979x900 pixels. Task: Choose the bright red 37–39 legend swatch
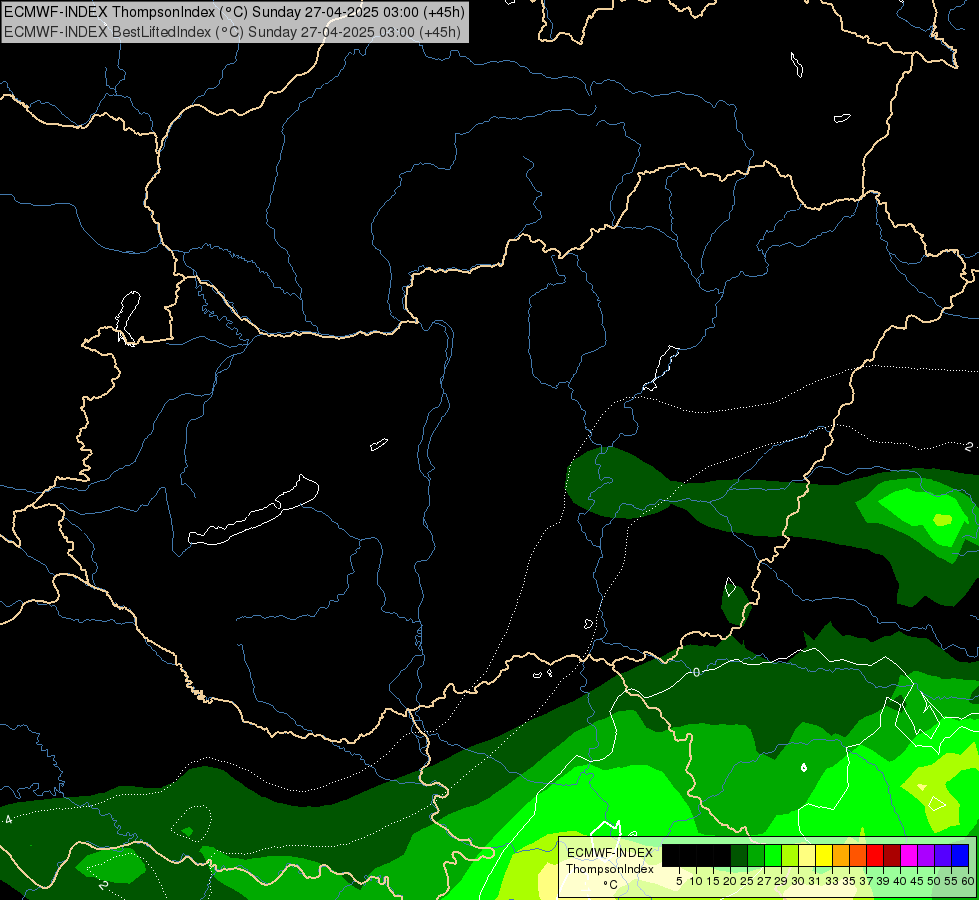click(875, 856)
